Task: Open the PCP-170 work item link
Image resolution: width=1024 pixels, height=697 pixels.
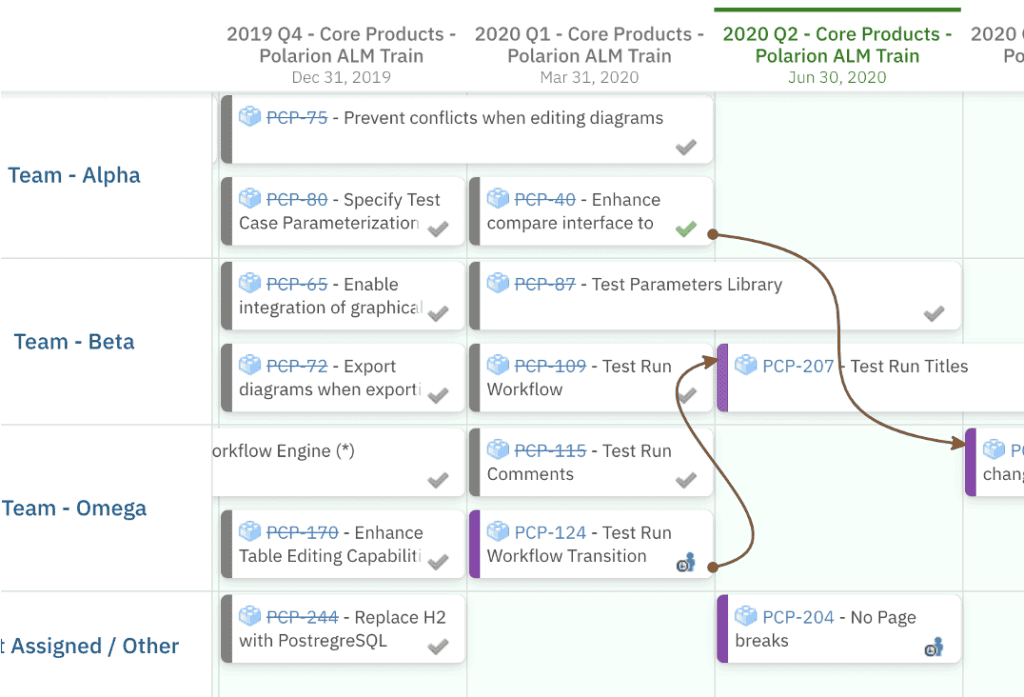Action: pos(302,532)
